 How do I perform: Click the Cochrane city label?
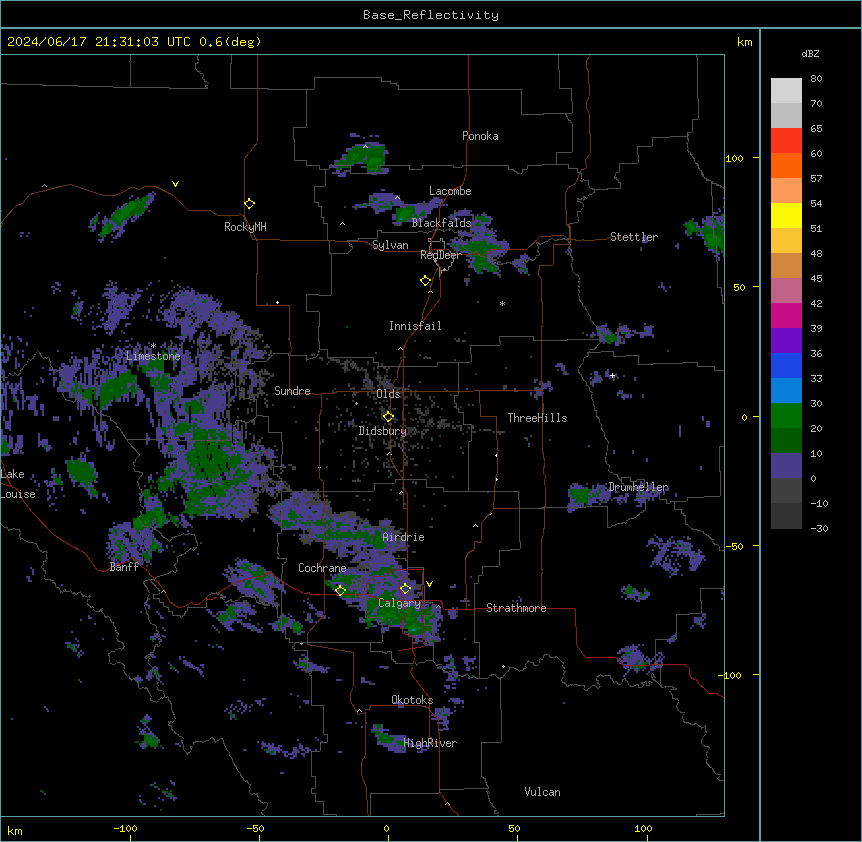click(x=322, y=568)
